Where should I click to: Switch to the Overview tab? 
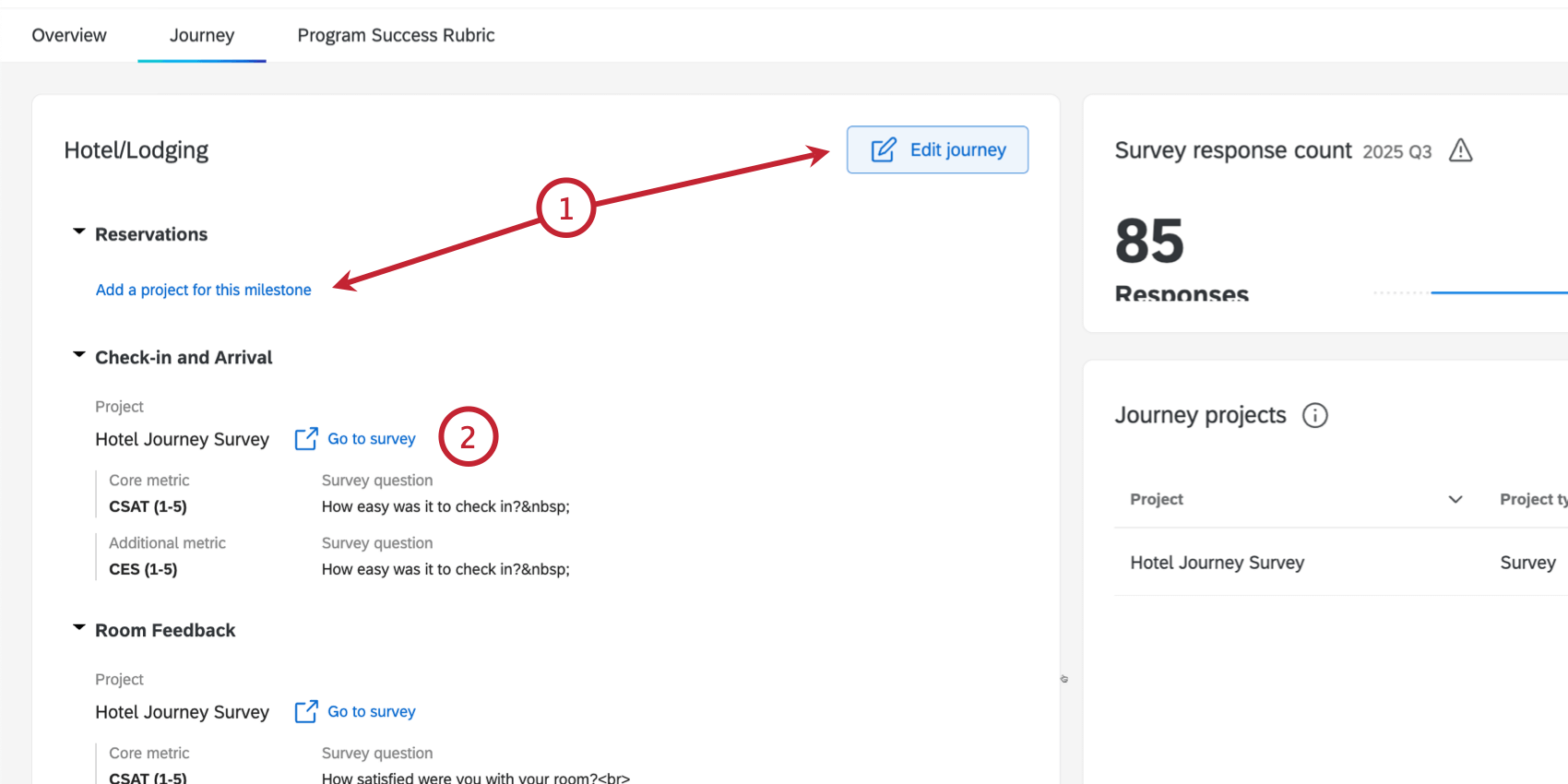[x=69, y=35]
